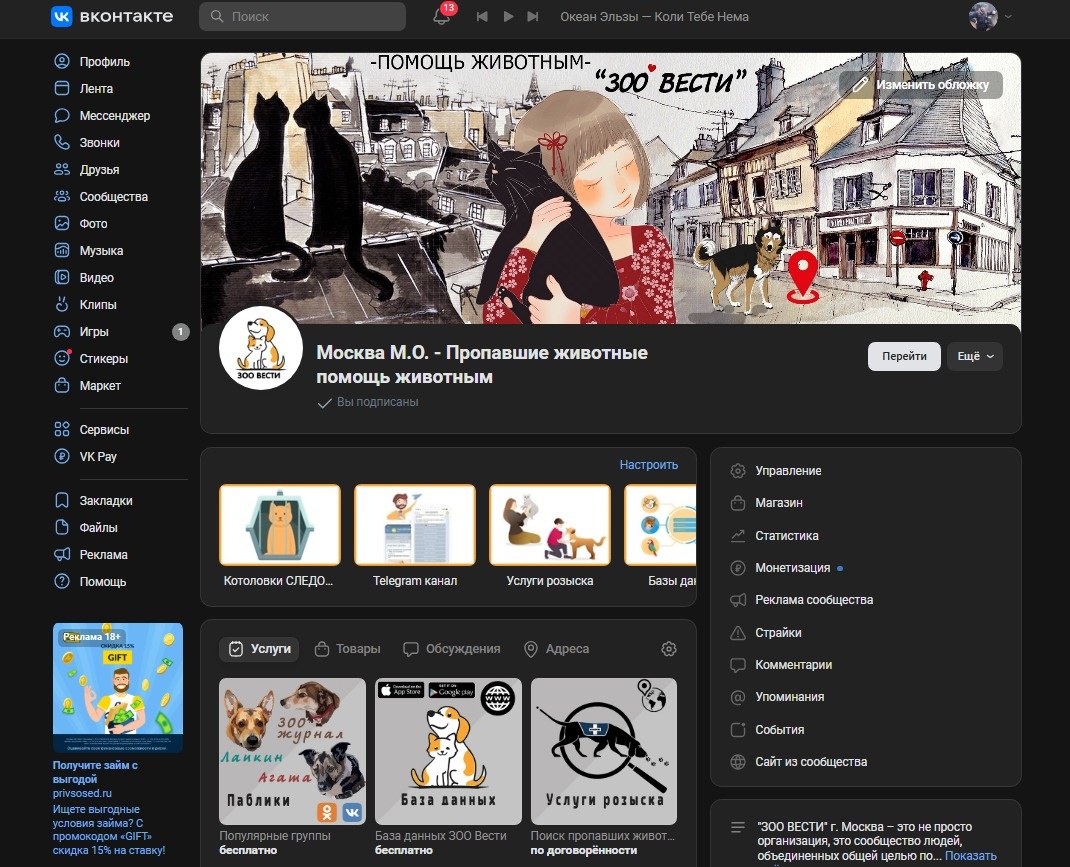
Task: Open notifications bell icon
Action: (442, 16)
